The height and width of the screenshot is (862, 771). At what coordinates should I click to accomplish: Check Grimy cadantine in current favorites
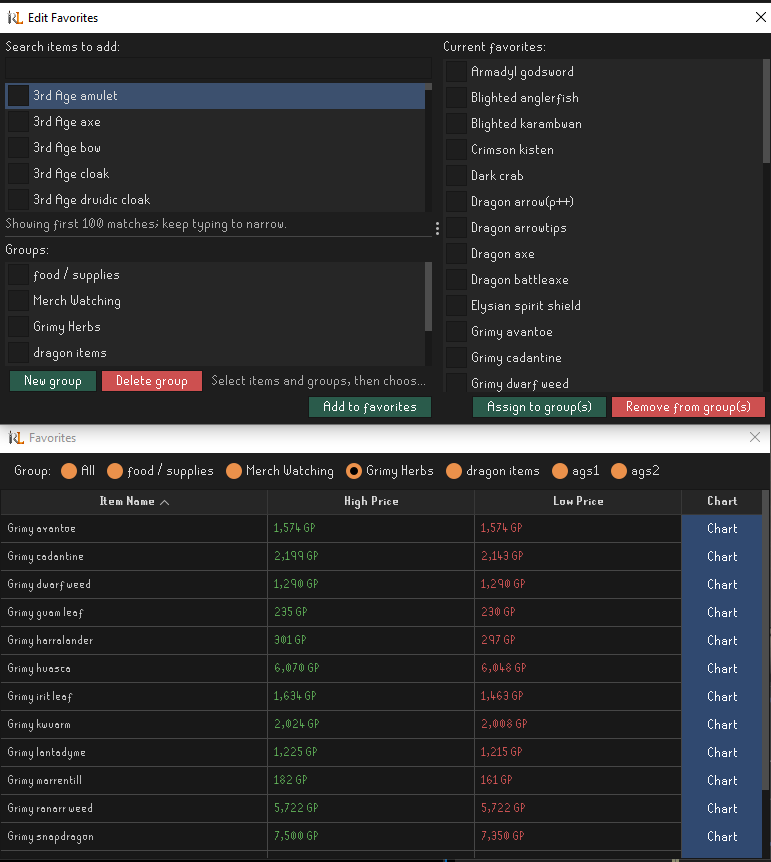[456, 358]
